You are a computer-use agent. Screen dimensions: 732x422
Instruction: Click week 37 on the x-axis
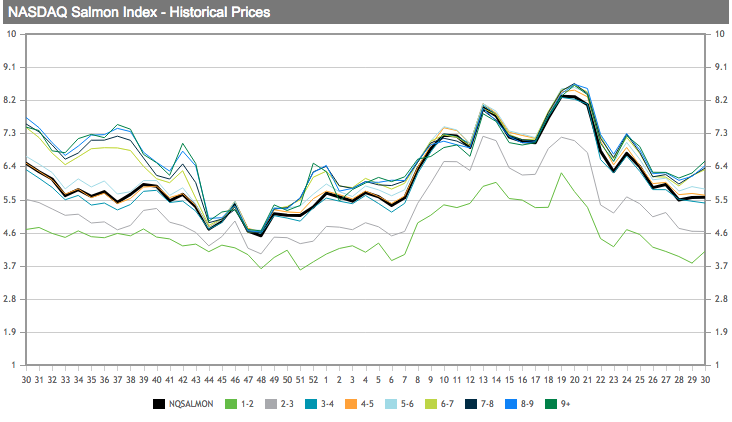[x=117, y=380]
